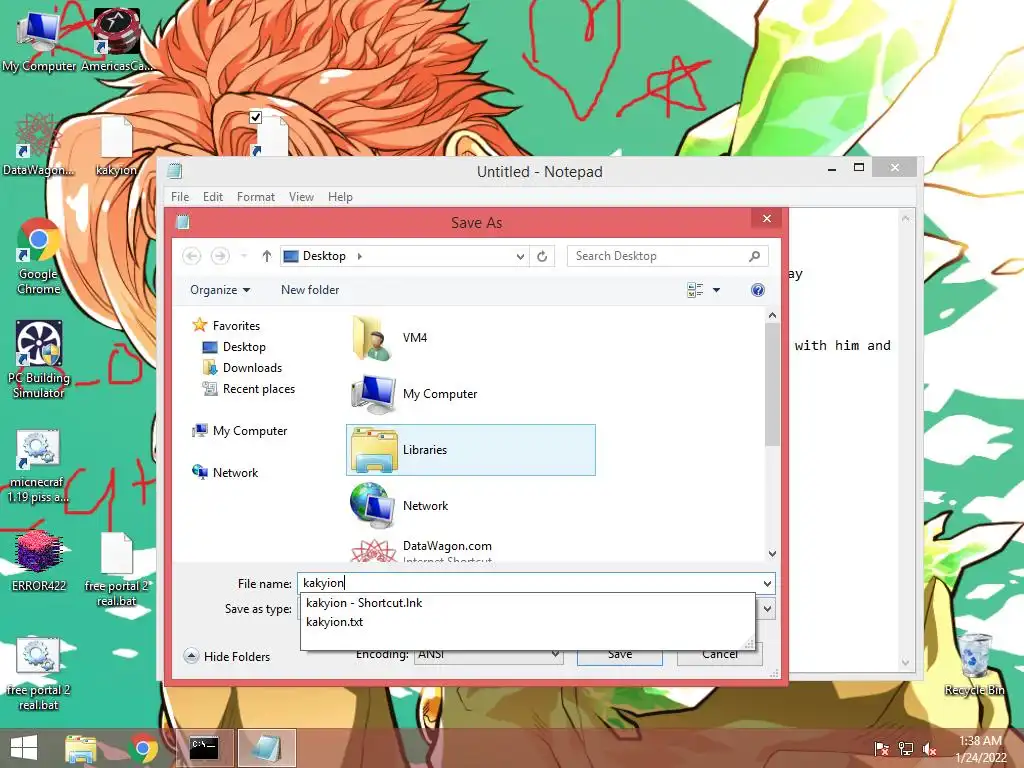Open Notepad File menu

click(180, 197)
